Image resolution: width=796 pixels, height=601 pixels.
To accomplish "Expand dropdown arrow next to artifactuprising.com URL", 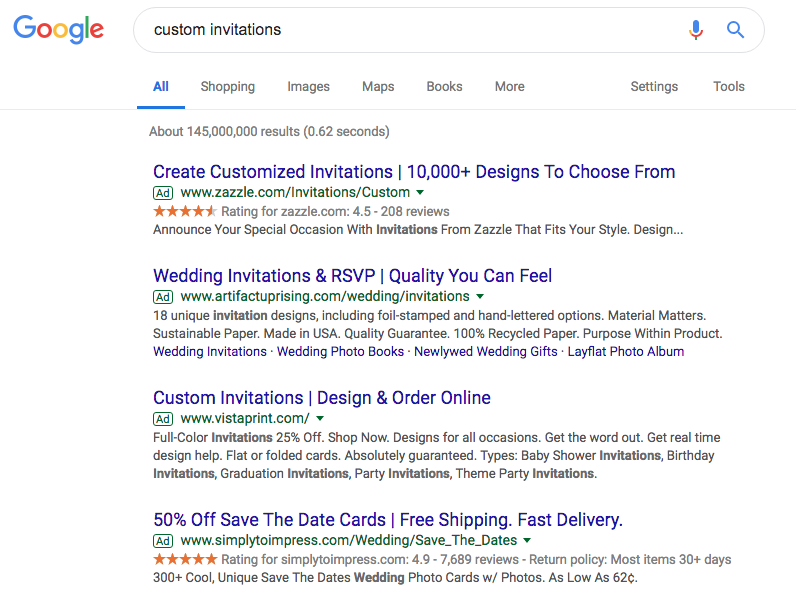I will click(x=480, y=296).
